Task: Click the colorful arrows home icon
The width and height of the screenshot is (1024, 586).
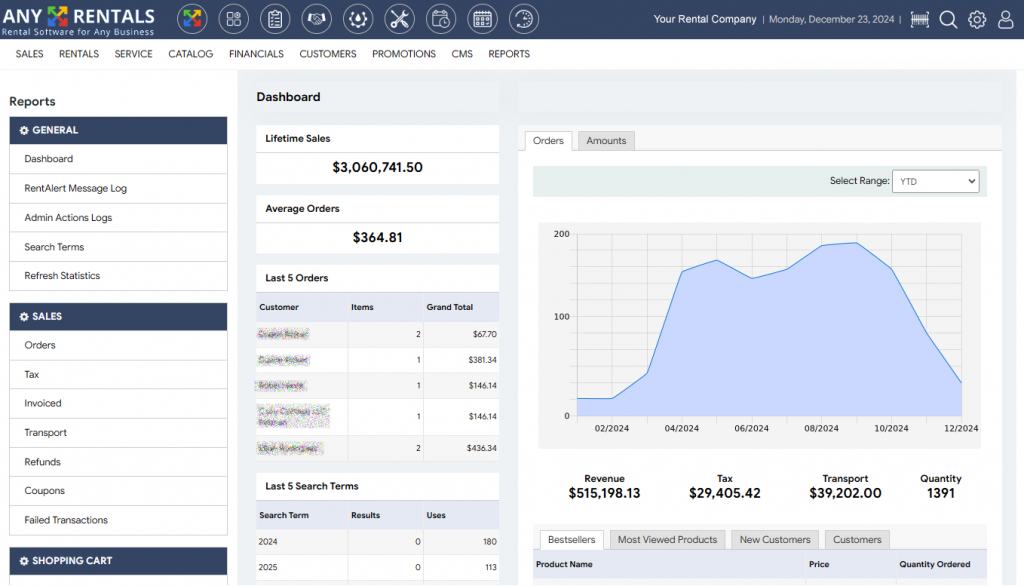Action: click(193, 19)
